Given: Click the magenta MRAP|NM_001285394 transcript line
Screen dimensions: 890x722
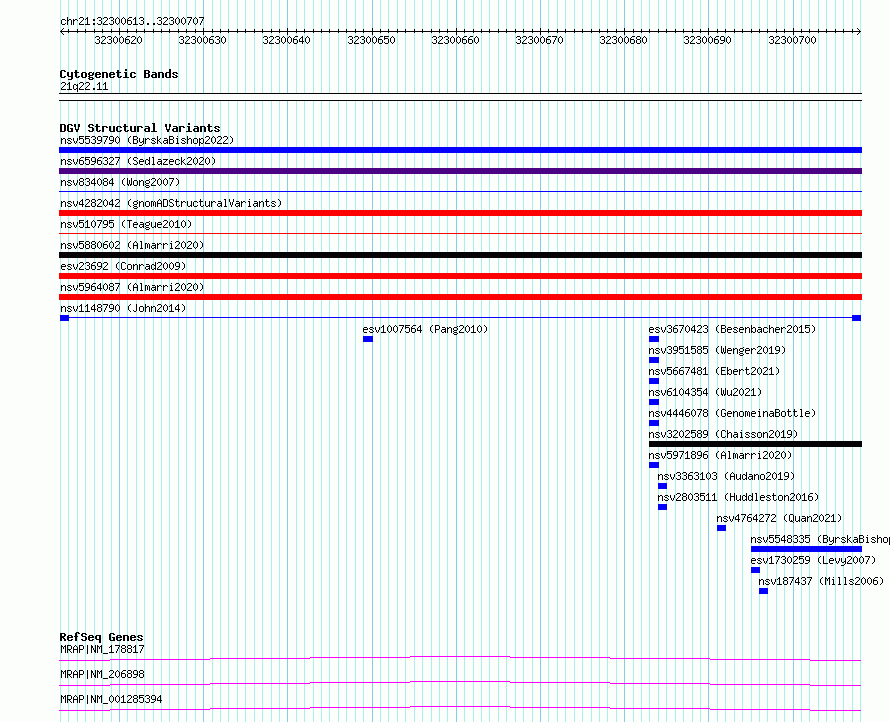Looking at the screenshot, I should click(x=460, y=708).
